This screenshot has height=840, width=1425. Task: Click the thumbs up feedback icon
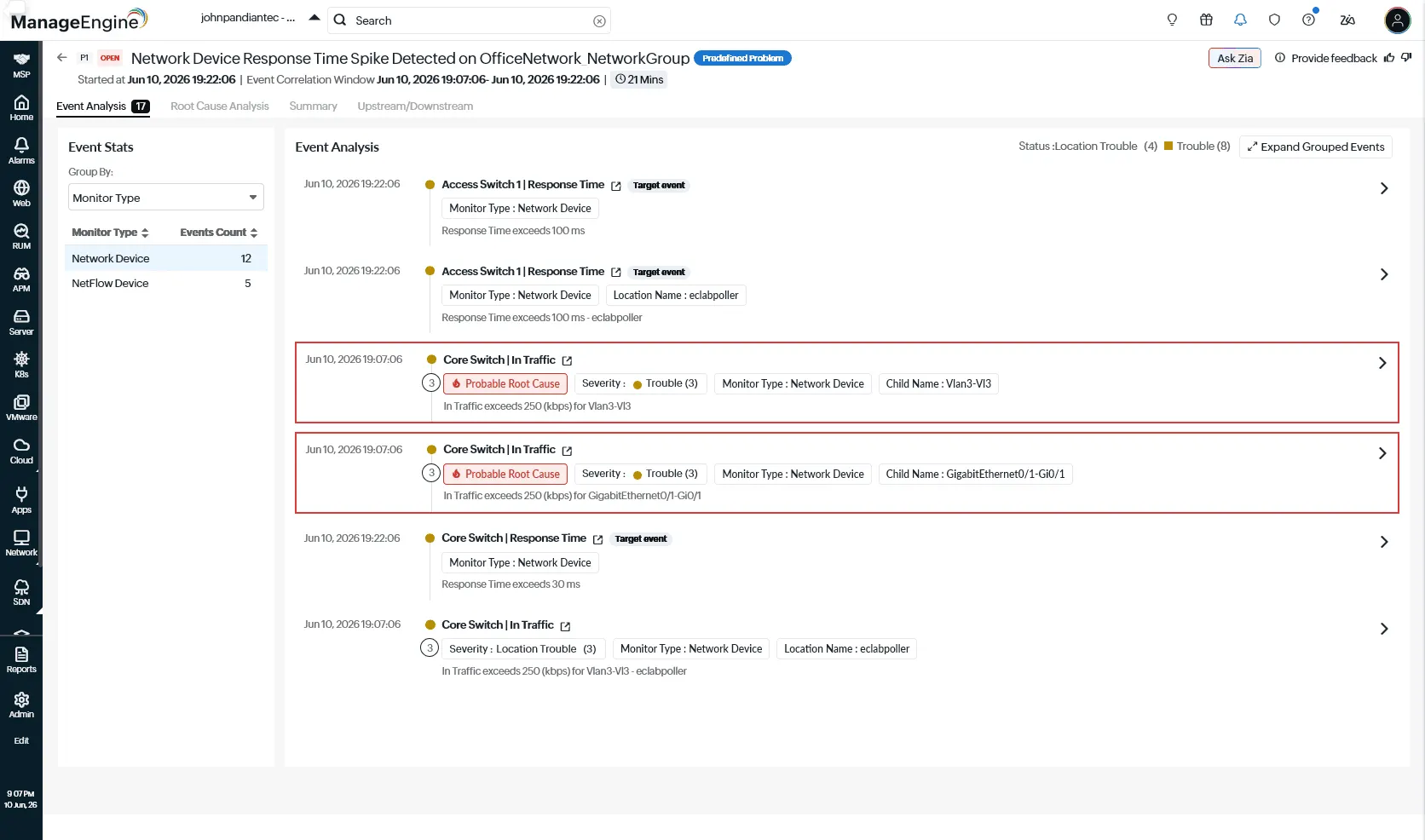click(1389, 58)
